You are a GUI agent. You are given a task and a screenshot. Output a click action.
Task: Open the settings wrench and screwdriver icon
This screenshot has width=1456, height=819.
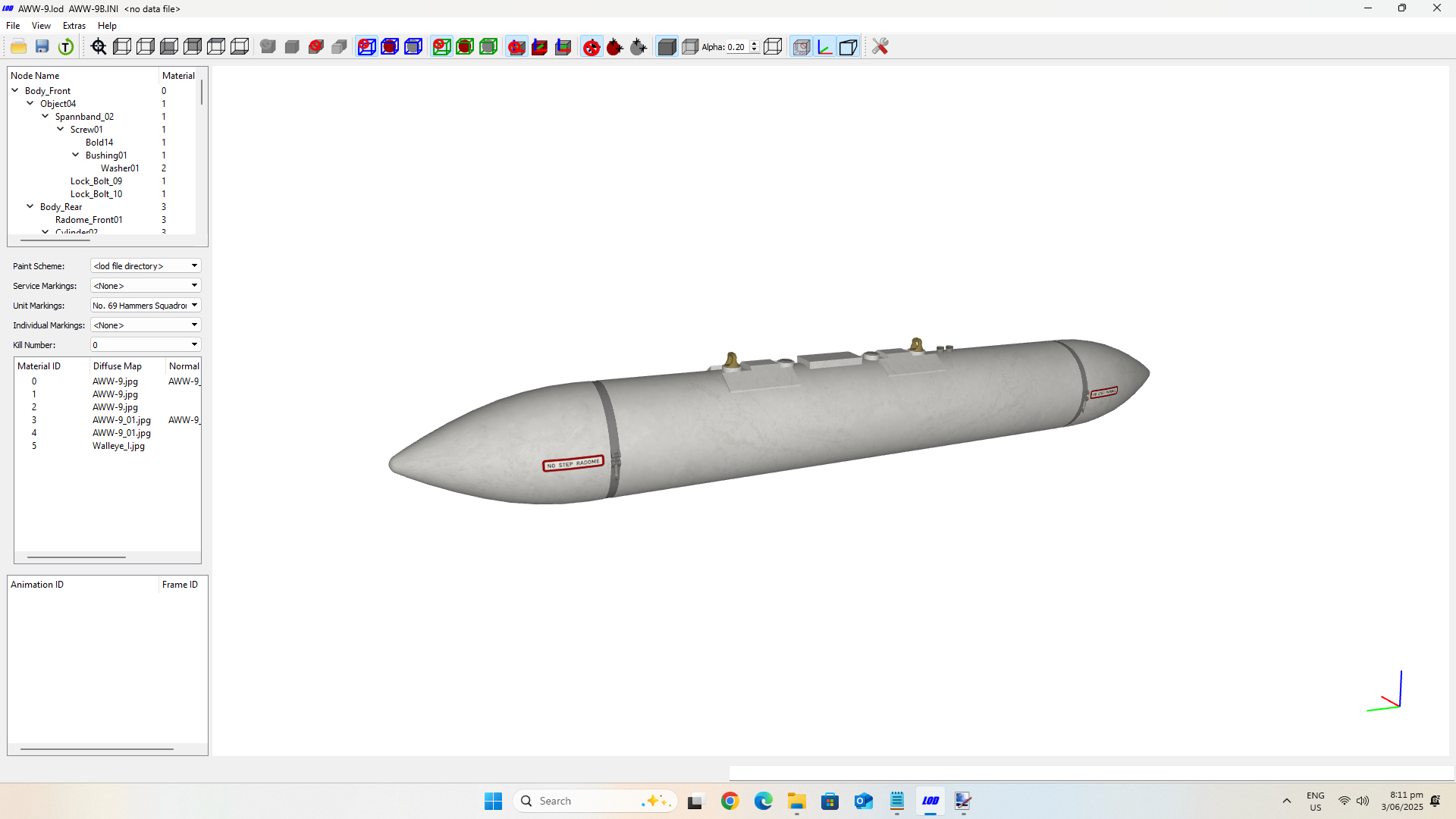tap(880, 47)
